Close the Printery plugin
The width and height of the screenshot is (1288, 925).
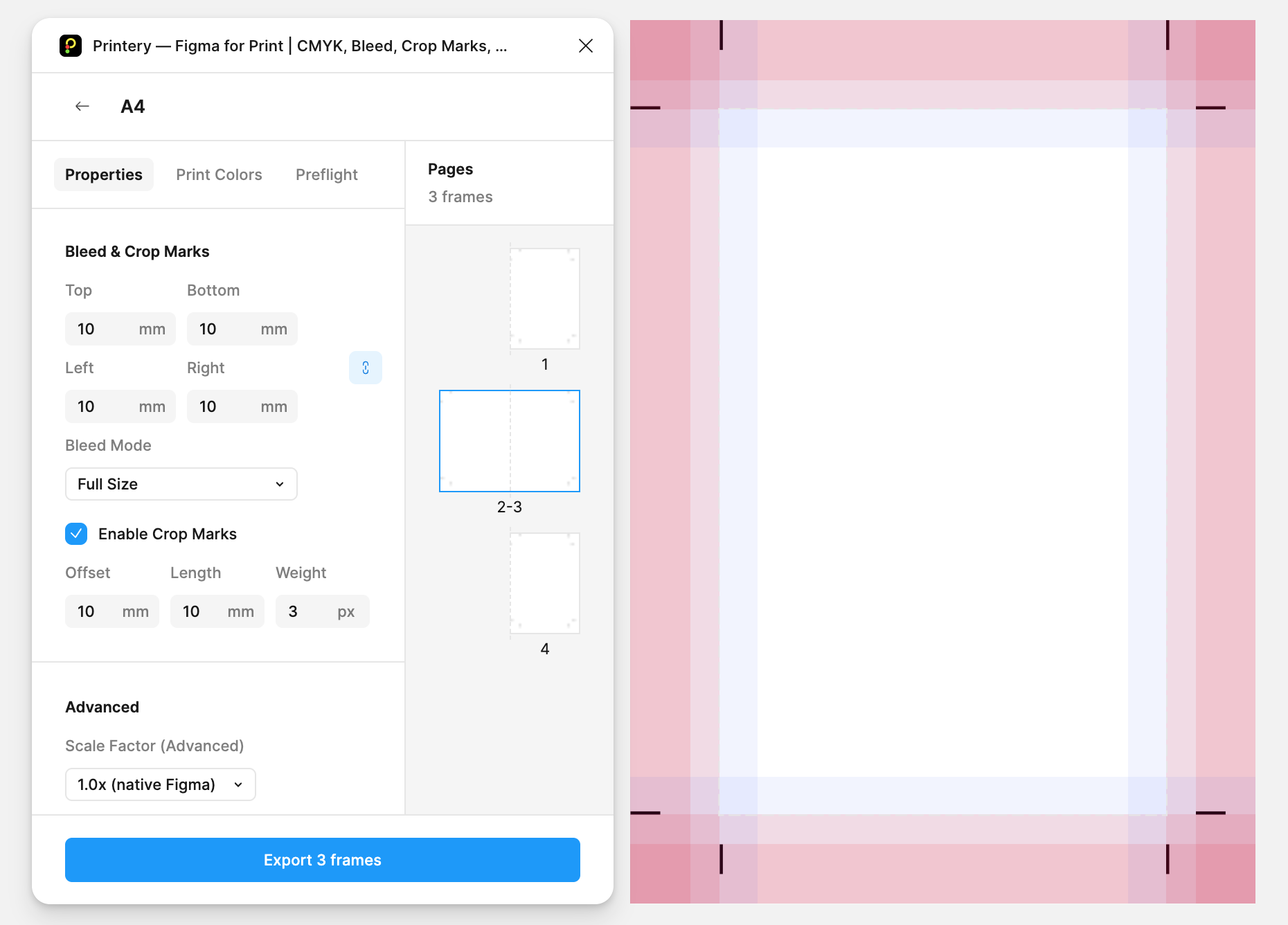[x=585, y=46]
